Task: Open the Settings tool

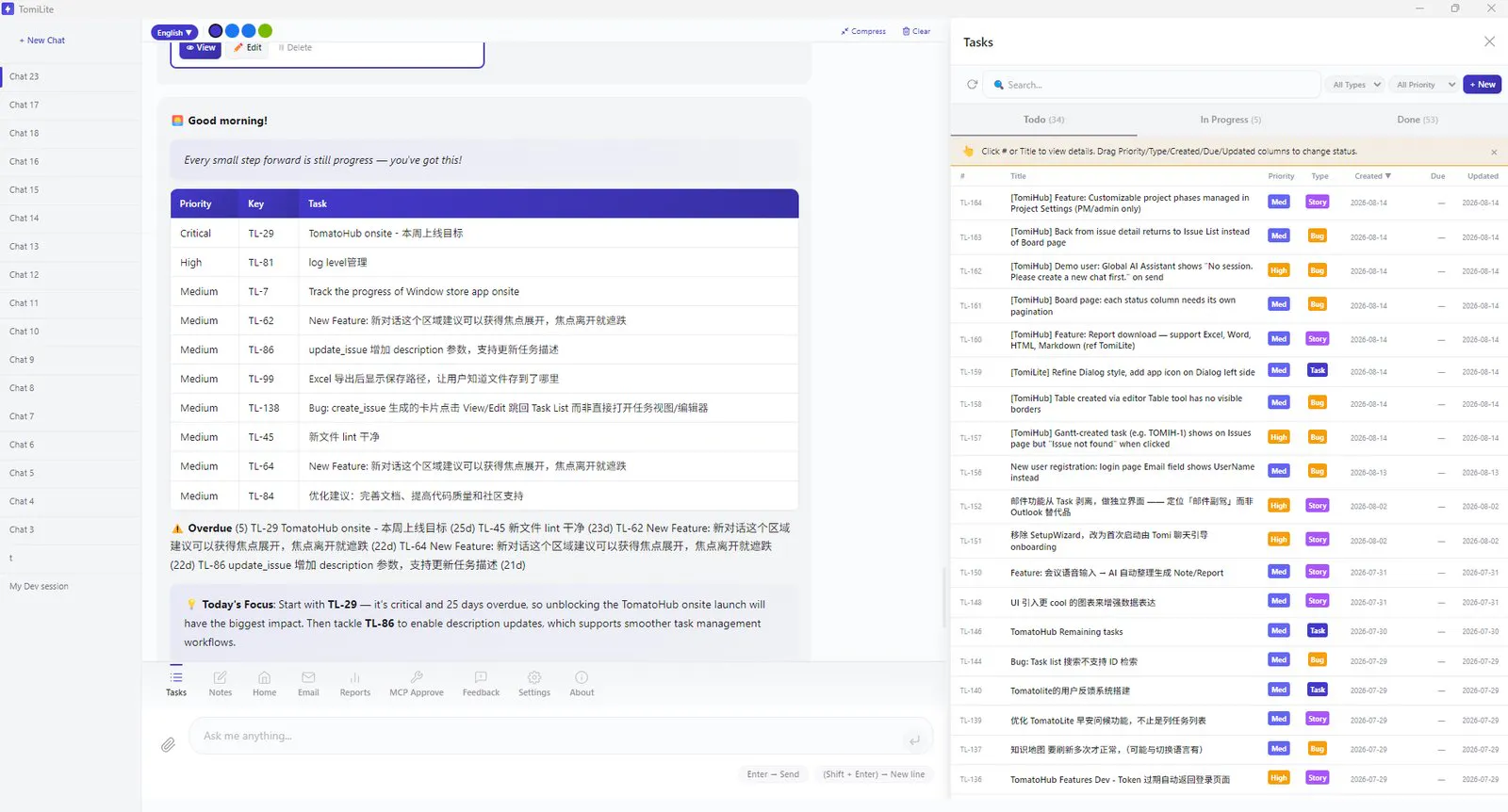Action: point(534,684)
